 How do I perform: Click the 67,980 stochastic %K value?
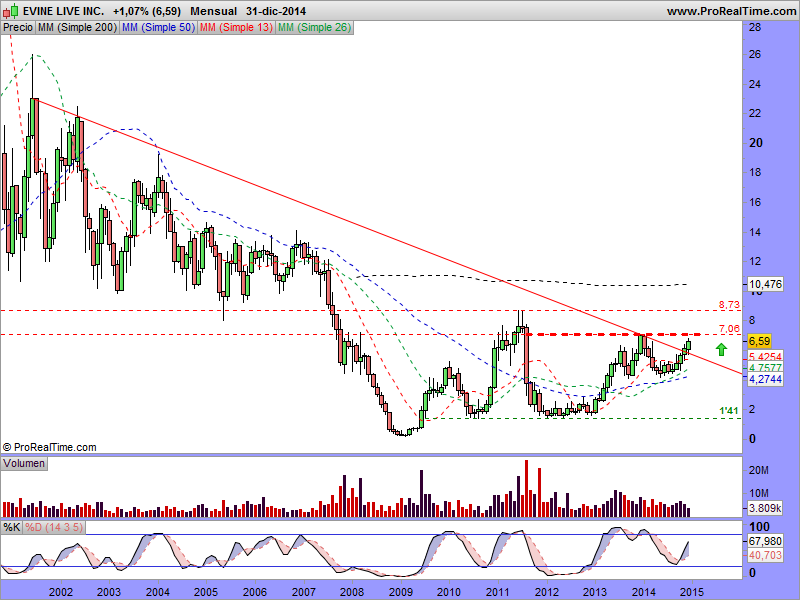(765, 541)
